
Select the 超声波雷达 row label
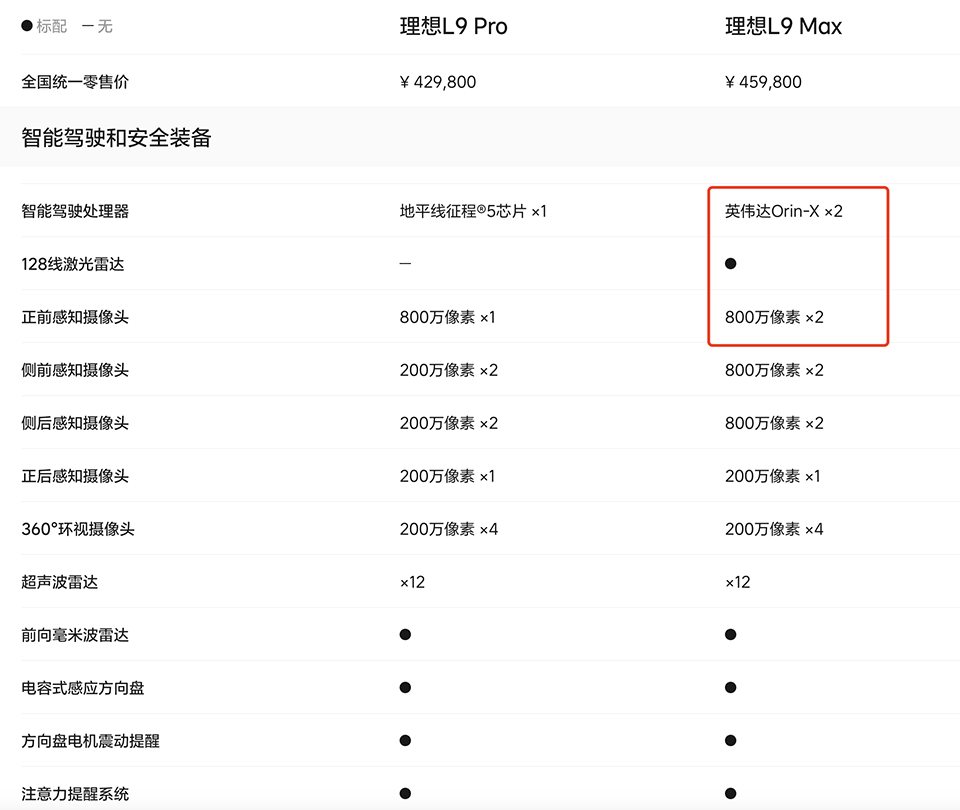click(60, 582)
